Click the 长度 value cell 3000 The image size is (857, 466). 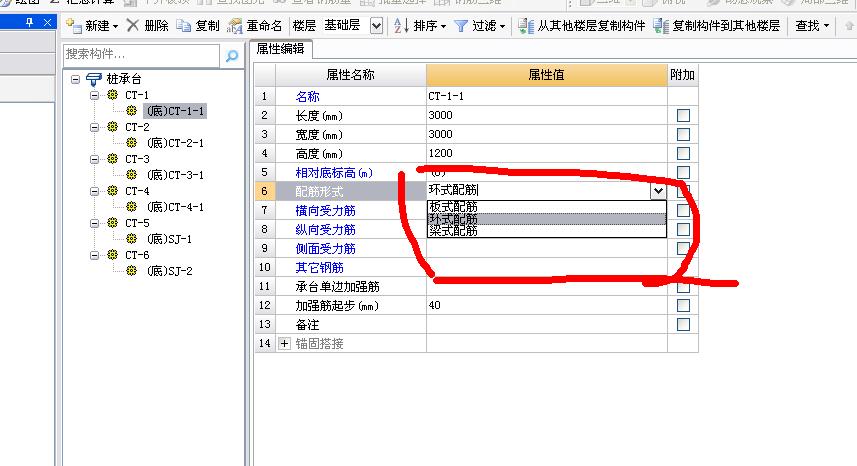547,115
